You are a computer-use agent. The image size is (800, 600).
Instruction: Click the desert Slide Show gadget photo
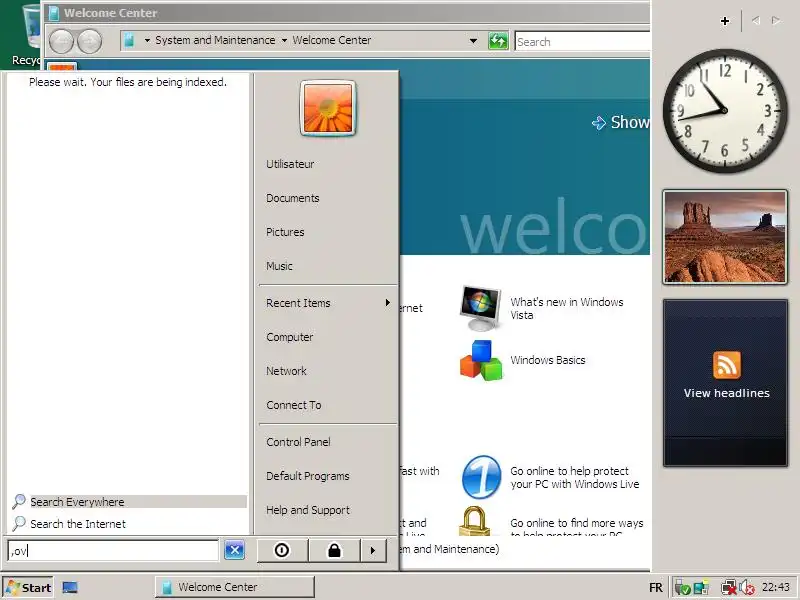(725, 237)
